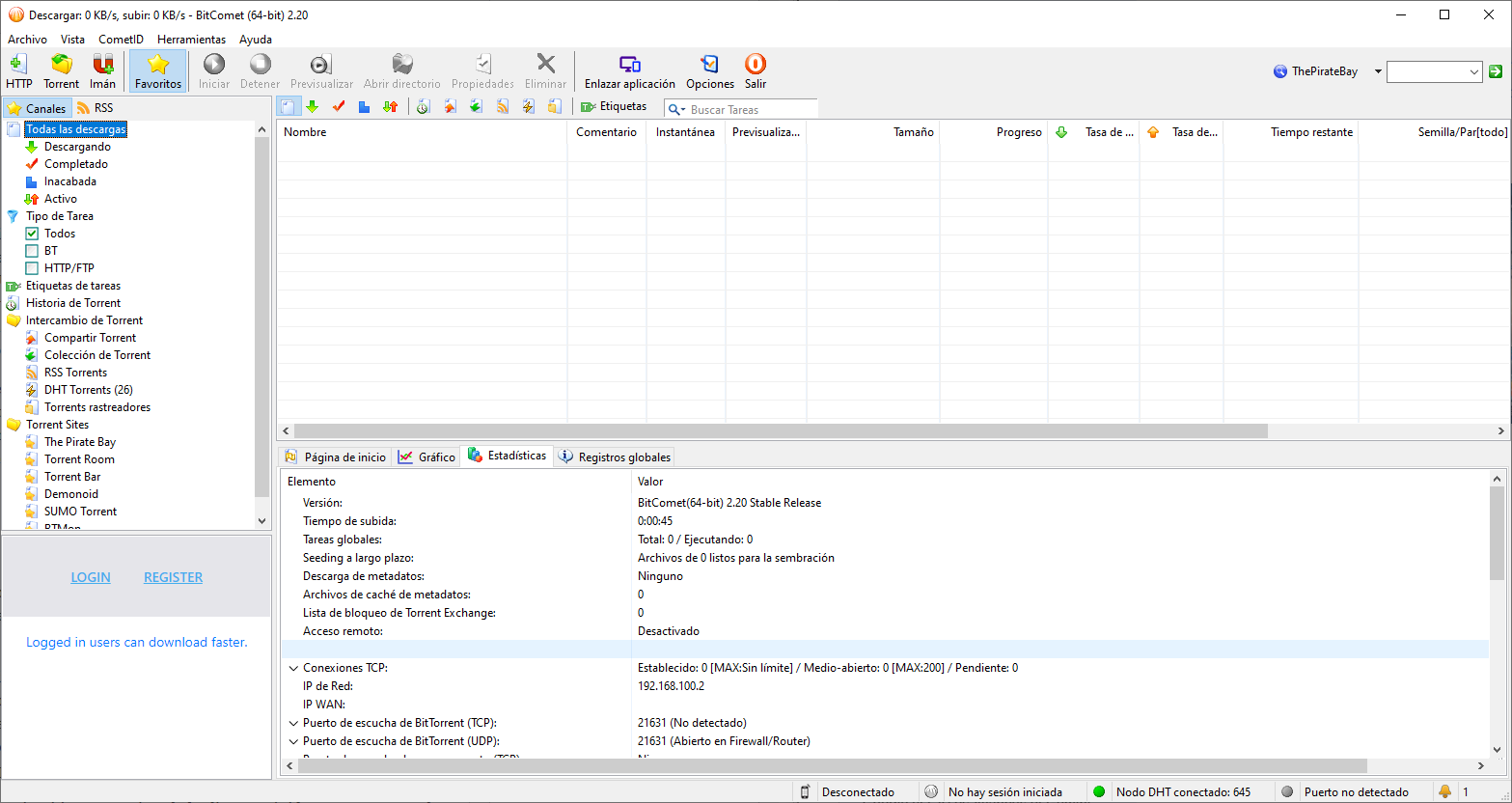1512x803 pixels.
Task: Click the Etiquetas tags button
Action: pyautogui.click(x=614, y=107)
